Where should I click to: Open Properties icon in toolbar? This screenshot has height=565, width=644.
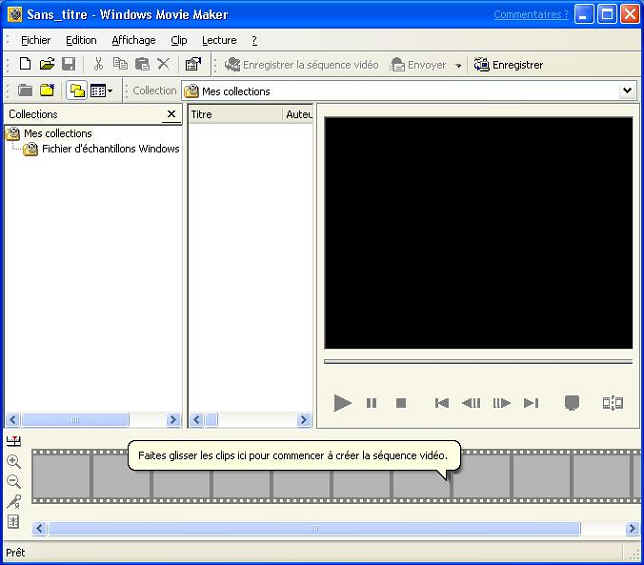pyautogui.click(x=193, y=64)
